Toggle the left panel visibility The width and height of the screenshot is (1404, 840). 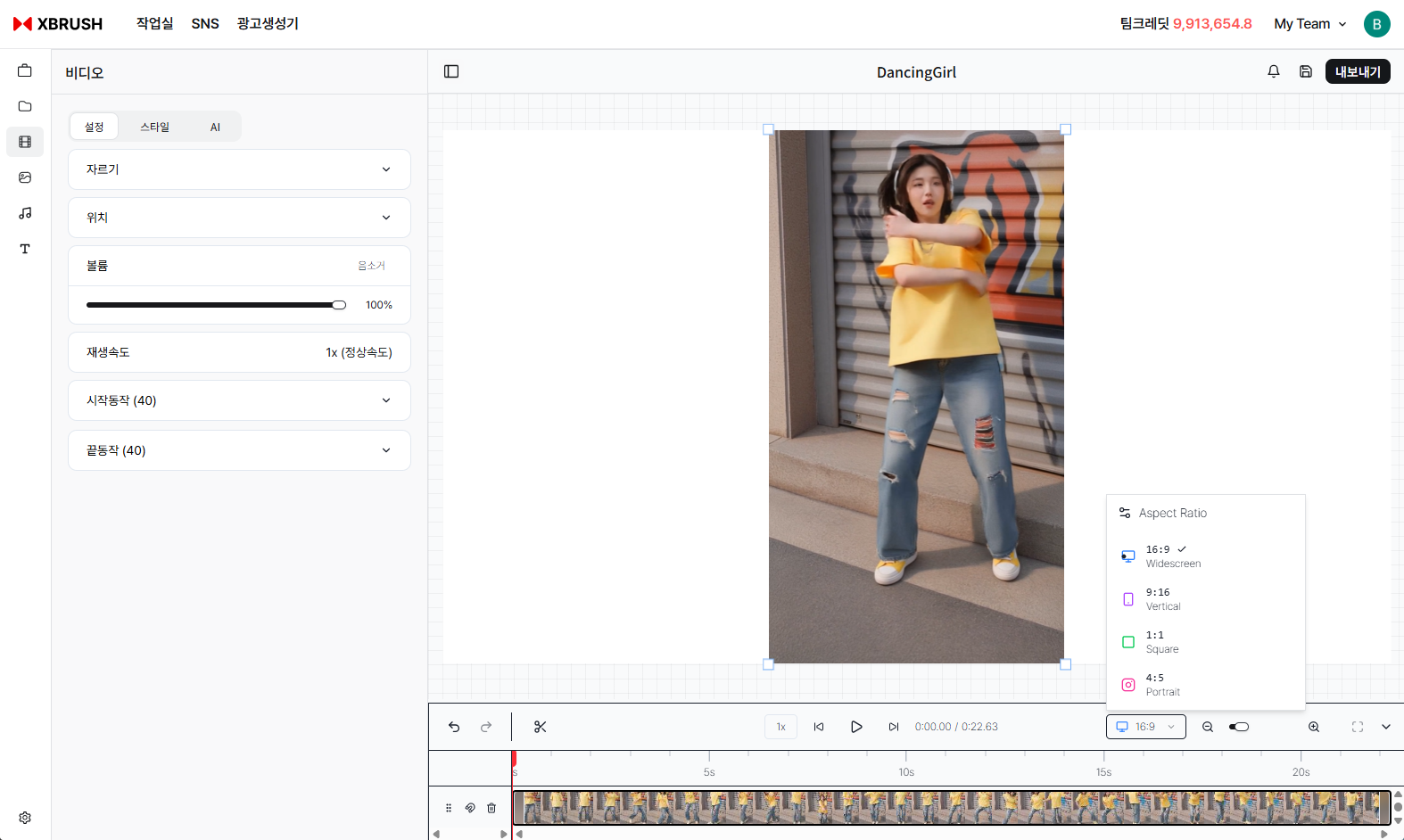point(451,71)
